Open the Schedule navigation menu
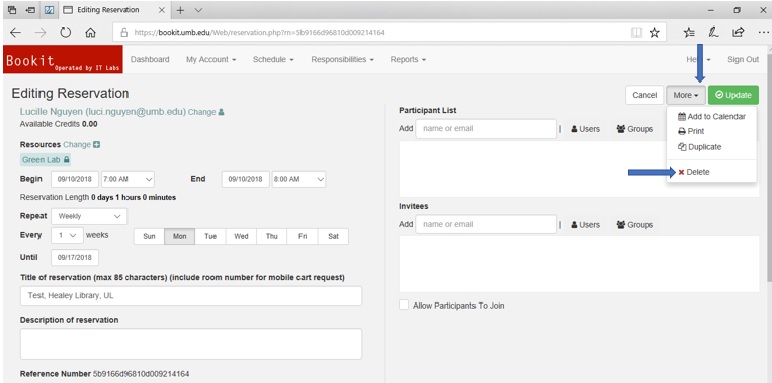 tap(273, 59)
